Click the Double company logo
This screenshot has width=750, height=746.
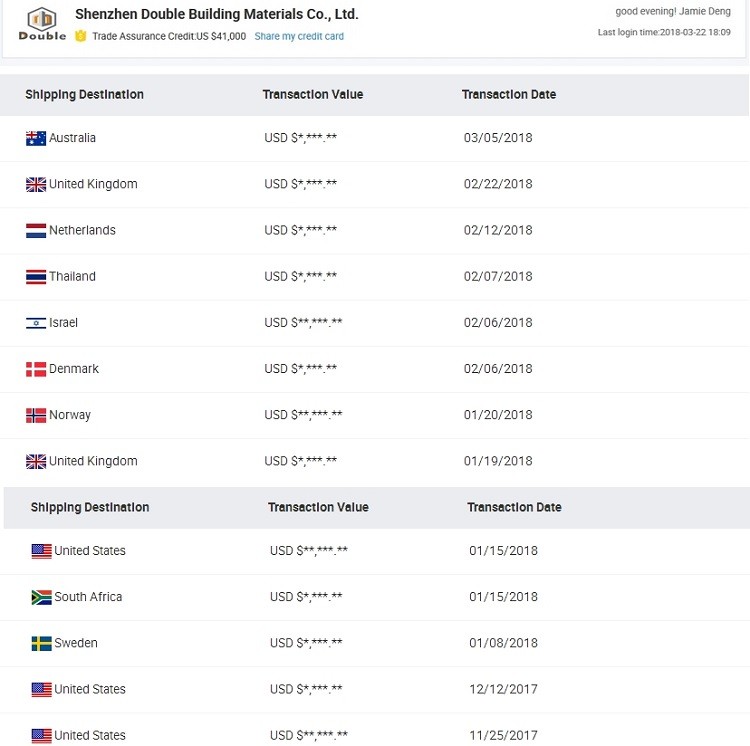pyautogui.click(x=42, y=24)
